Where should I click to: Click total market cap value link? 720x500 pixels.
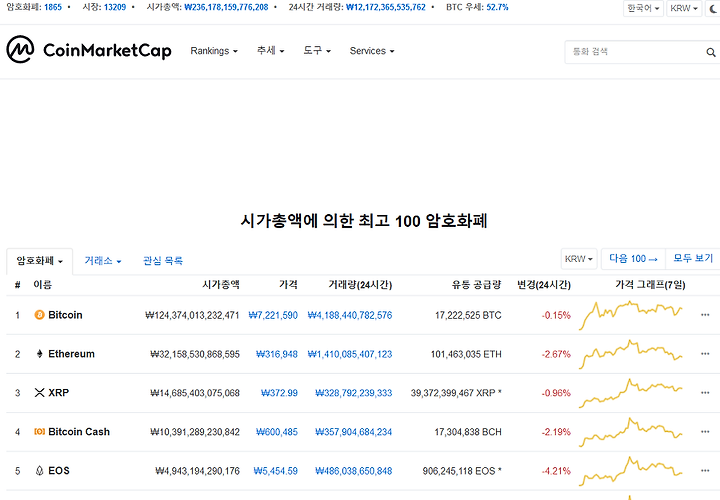coord(226,7)
